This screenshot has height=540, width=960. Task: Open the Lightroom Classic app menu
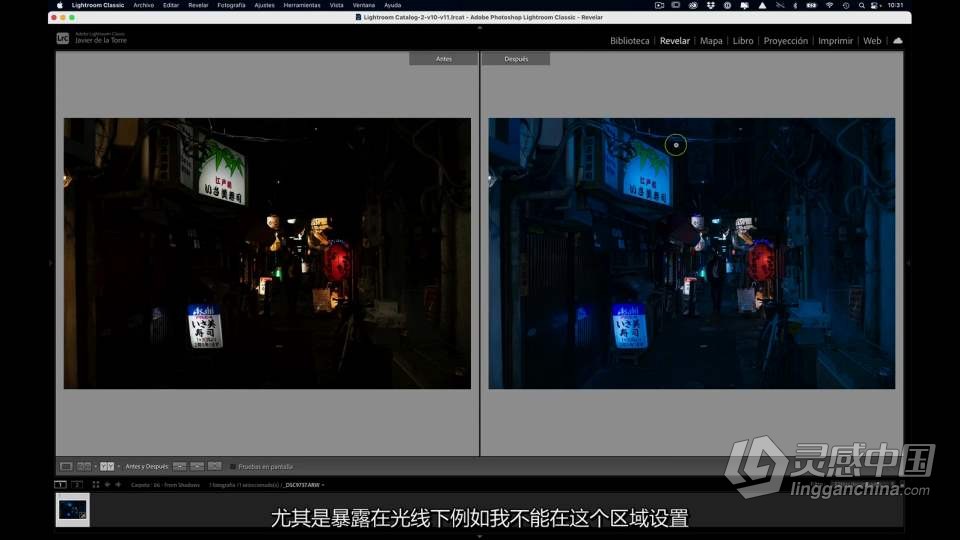[x=98, y=5]
